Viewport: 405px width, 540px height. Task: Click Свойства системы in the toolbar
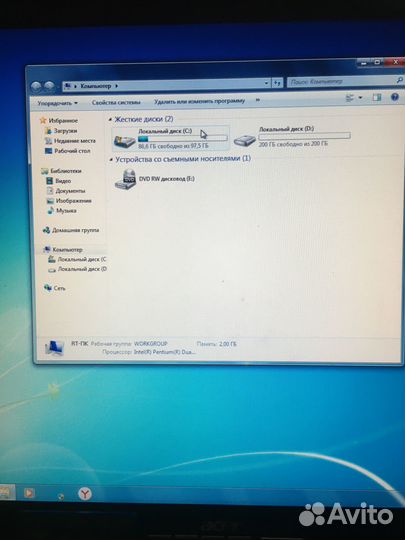116,102
